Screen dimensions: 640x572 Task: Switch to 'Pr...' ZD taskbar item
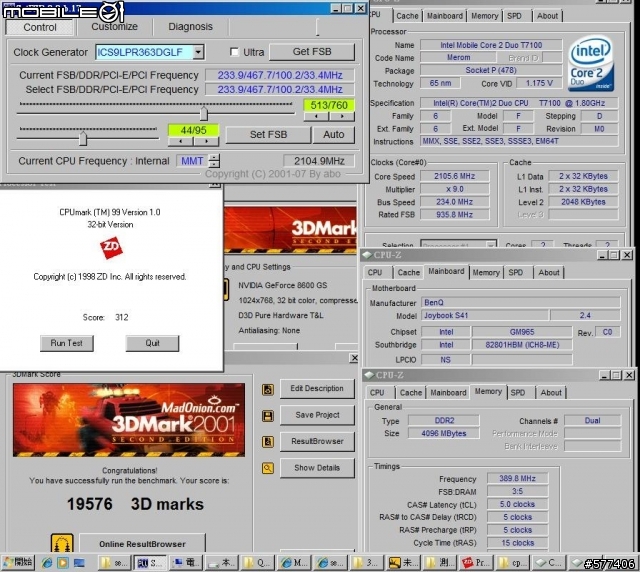(477, 563)
